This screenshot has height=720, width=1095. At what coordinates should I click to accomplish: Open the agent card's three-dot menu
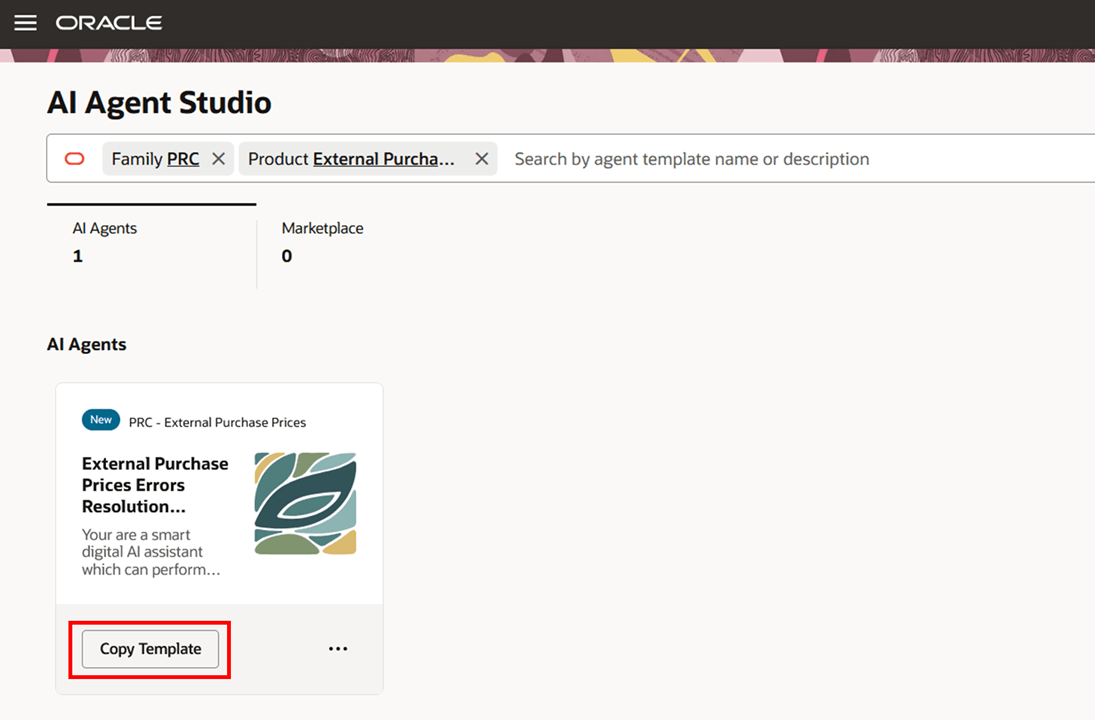[x=338, y=649]
